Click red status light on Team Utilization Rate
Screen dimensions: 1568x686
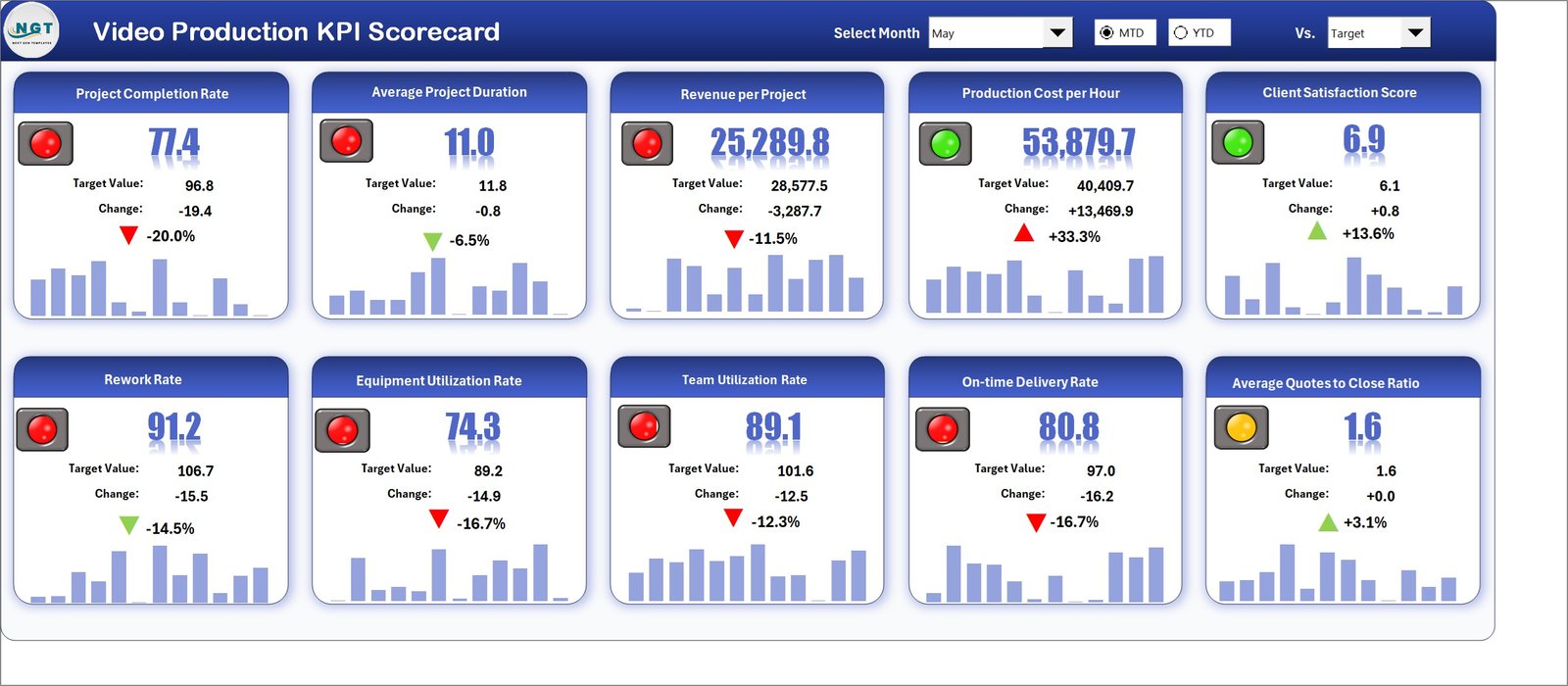[x=644, y=426]
